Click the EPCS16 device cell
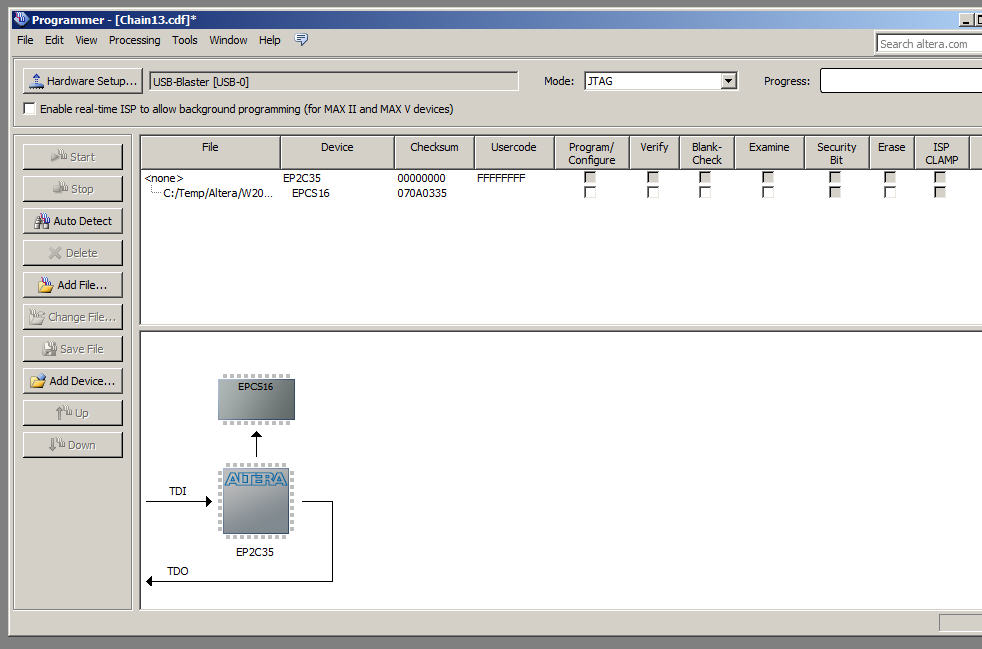Viewport: 982px width, 649px height. point(311,193)
